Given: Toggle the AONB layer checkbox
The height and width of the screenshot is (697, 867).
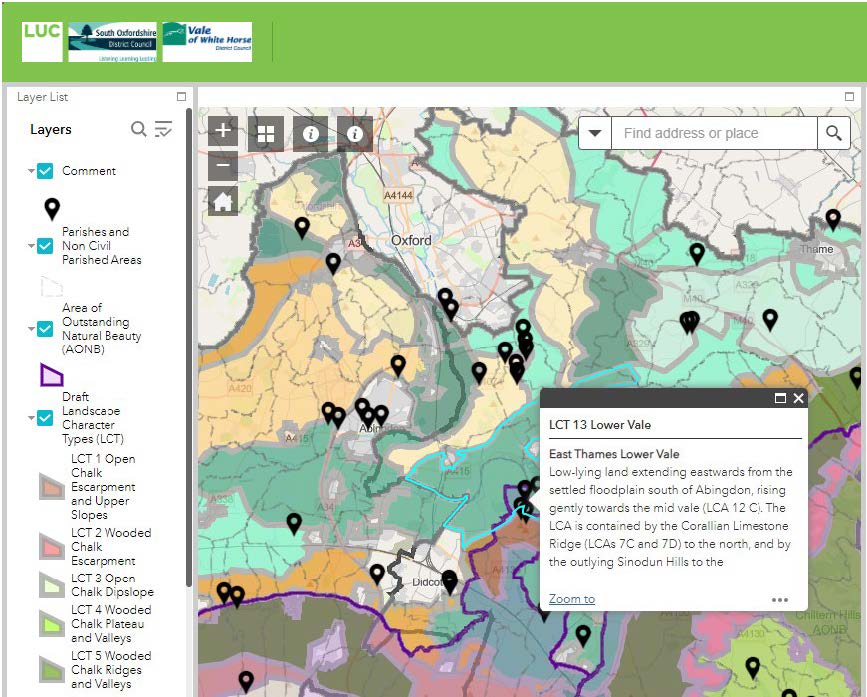Looking at the screenshot, I should click(45, 329).
